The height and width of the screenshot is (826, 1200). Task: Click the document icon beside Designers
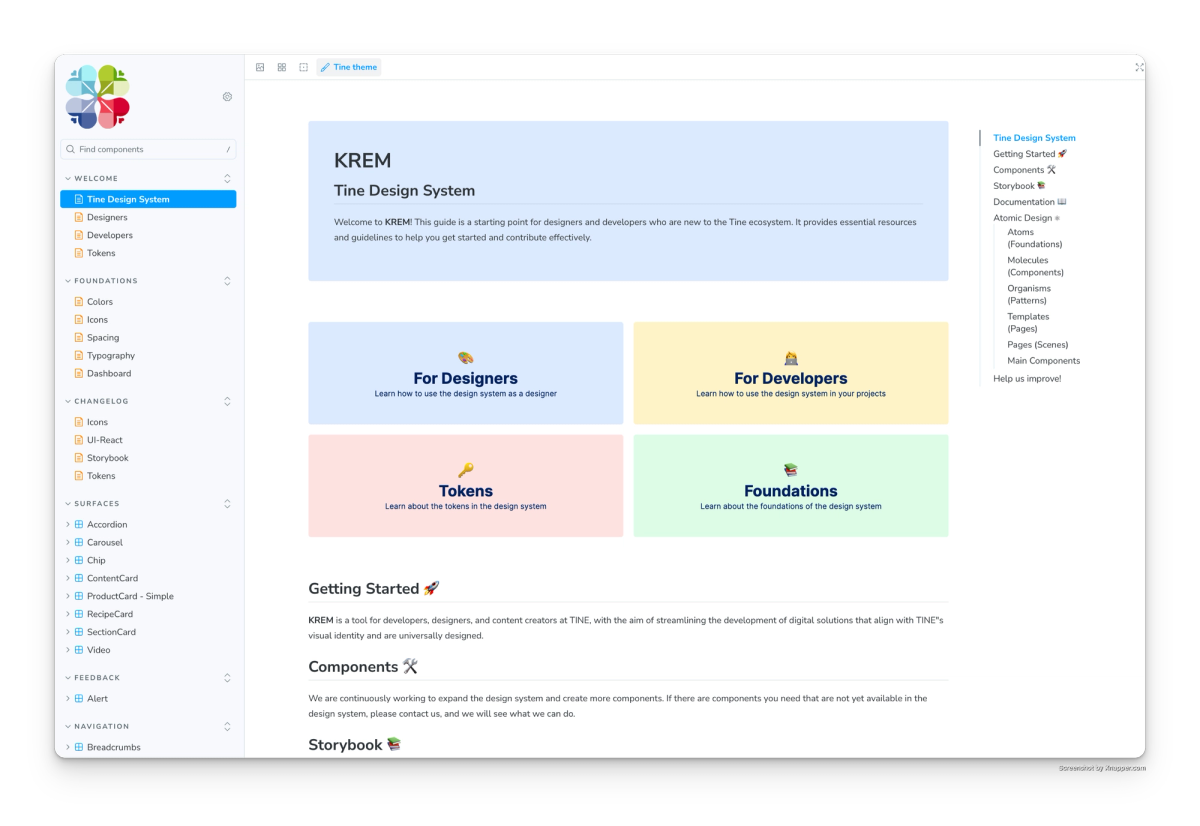[79, 217]
